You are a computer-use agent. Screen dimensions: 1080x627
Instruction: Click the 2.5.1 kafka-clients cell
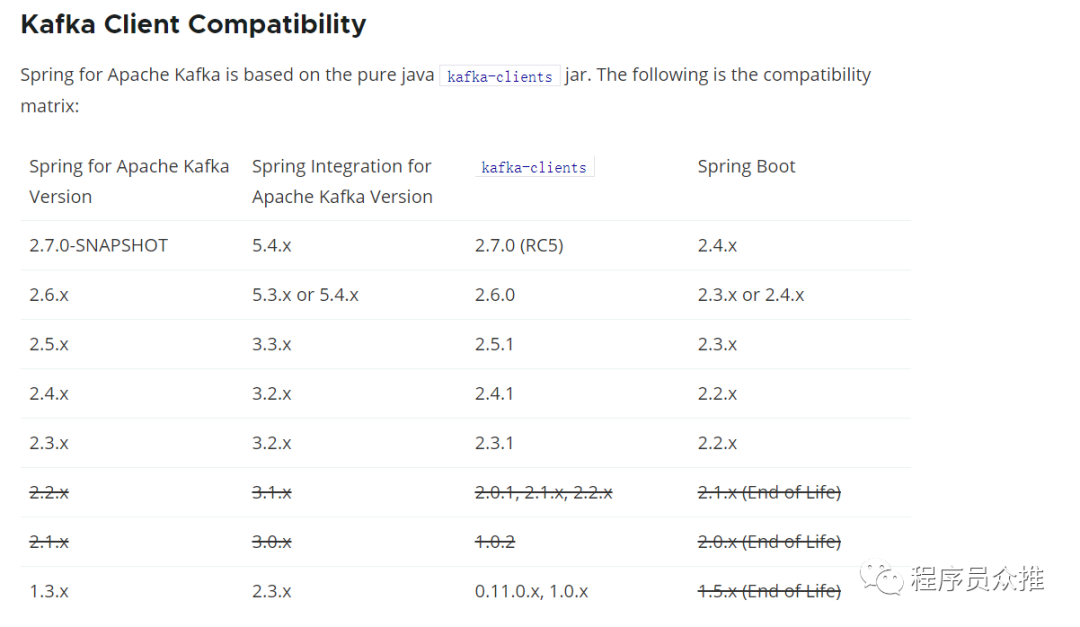[x=494, y=344]
